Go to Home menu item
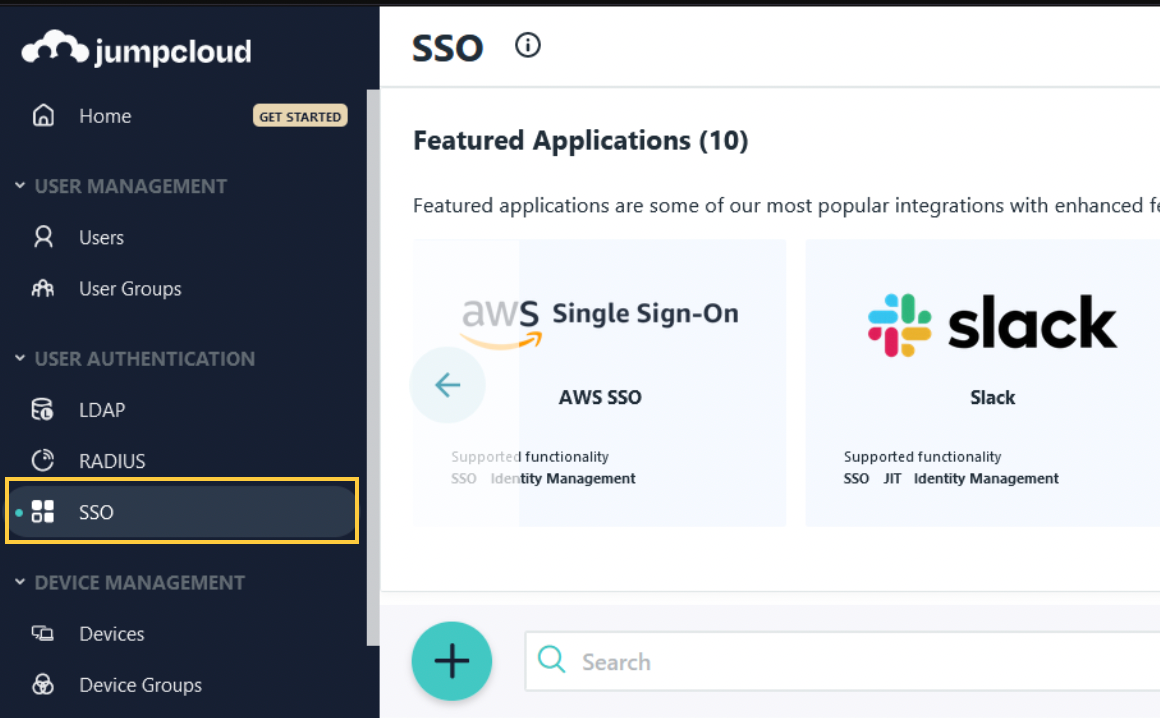Image resolution: width=1160 pixels, height=718 pixels. (105, 116)
